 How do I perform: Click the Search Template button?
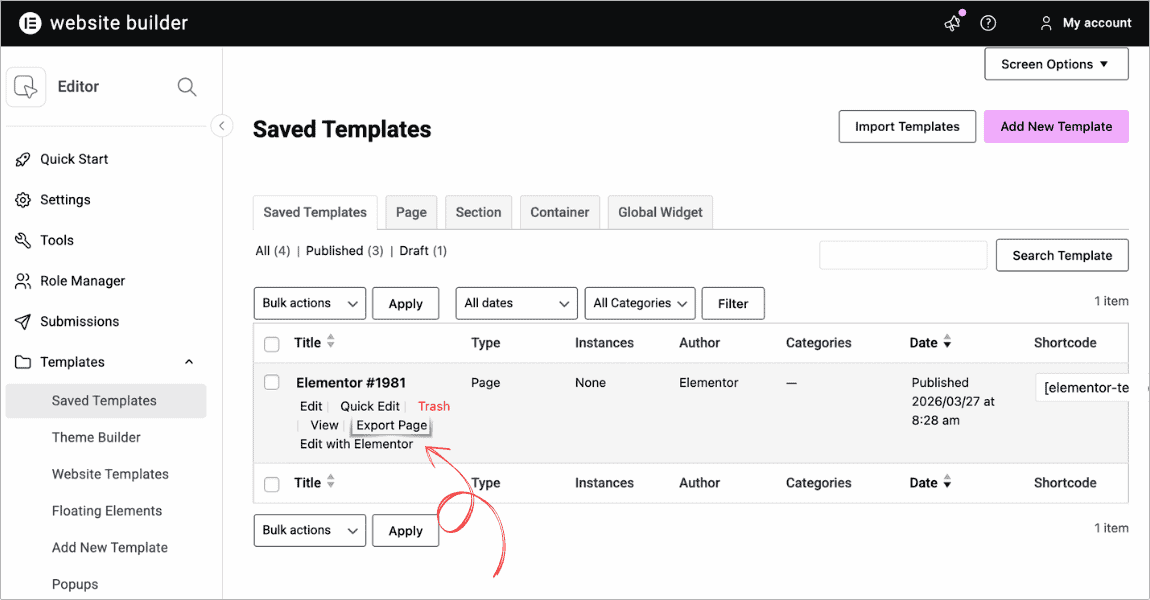1062,255
